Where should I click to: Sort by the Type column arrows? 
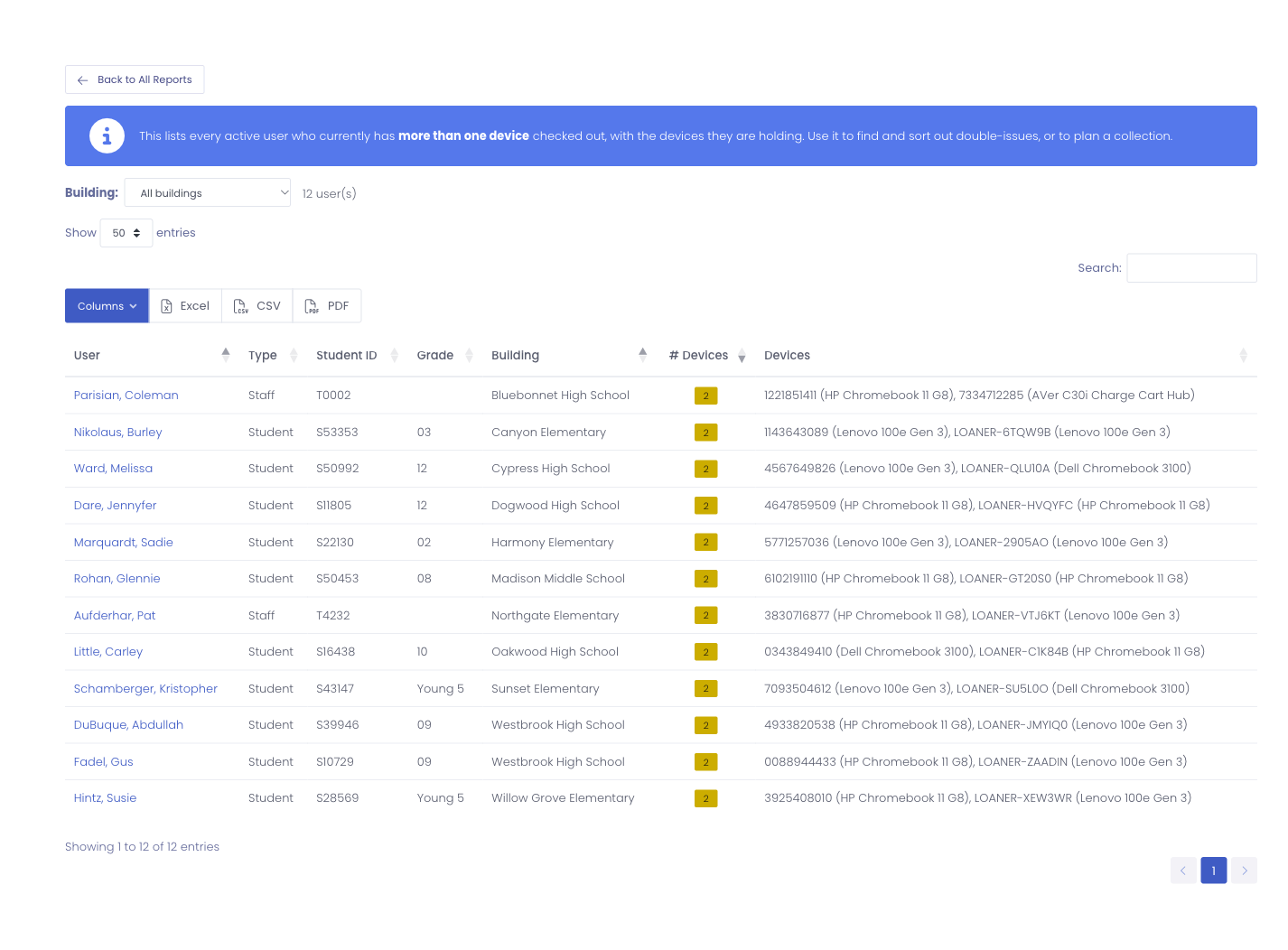(x=294, y=355)
